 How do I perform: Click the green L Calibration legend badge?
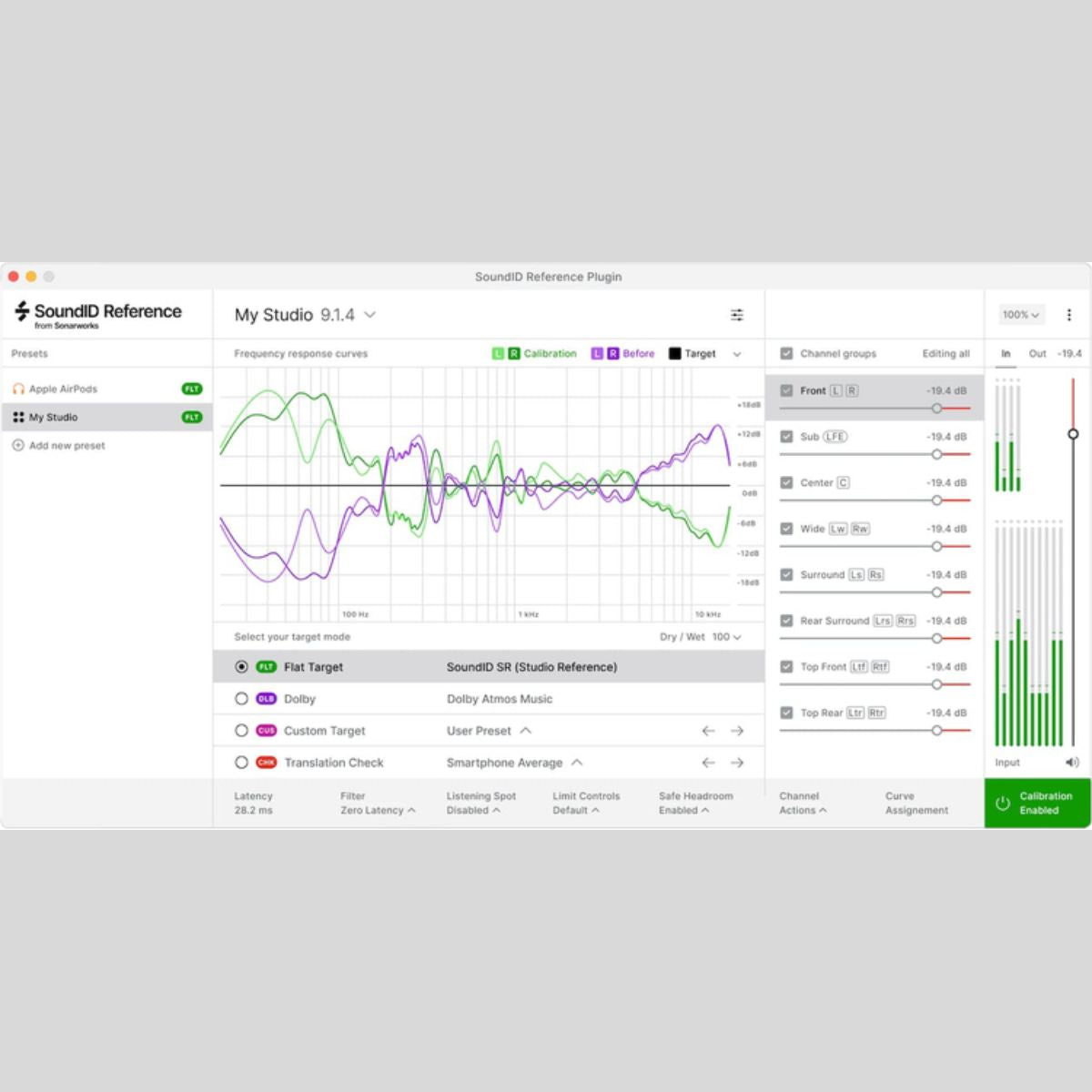498,353
